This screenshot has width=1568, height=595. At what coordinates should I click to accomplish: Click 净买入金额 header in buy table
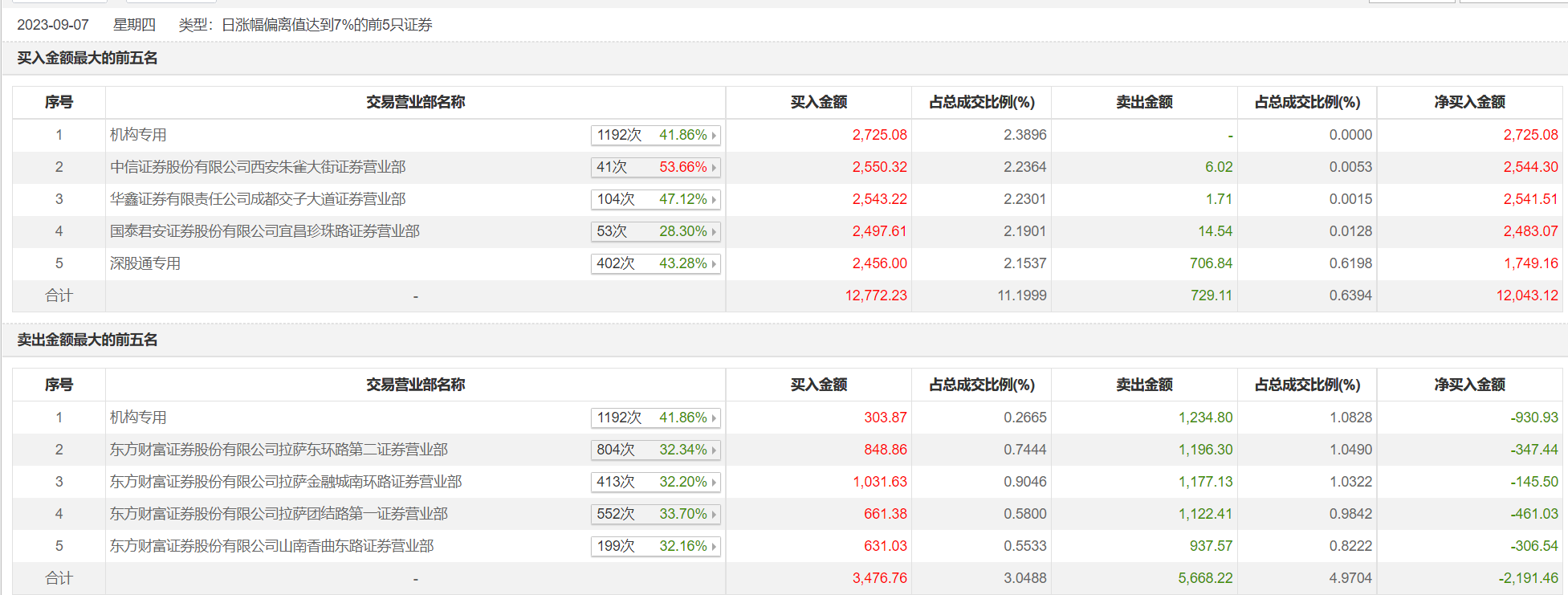click(x=1469, y=102)
